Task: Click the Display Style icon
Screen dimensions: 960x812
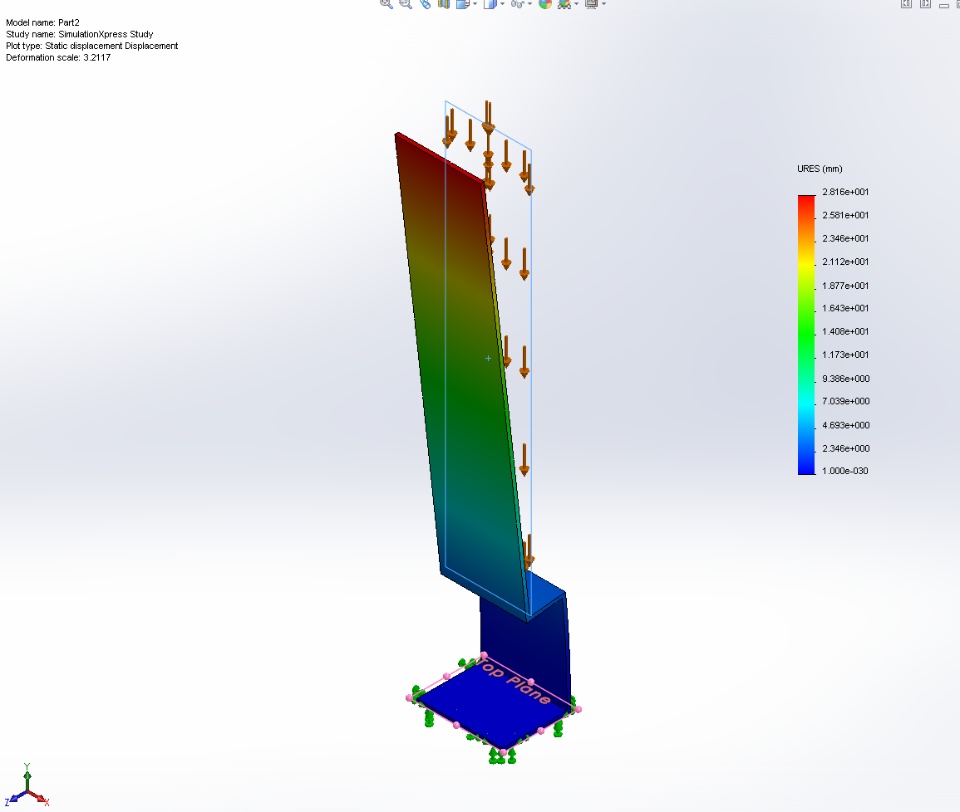Action: 490,3
